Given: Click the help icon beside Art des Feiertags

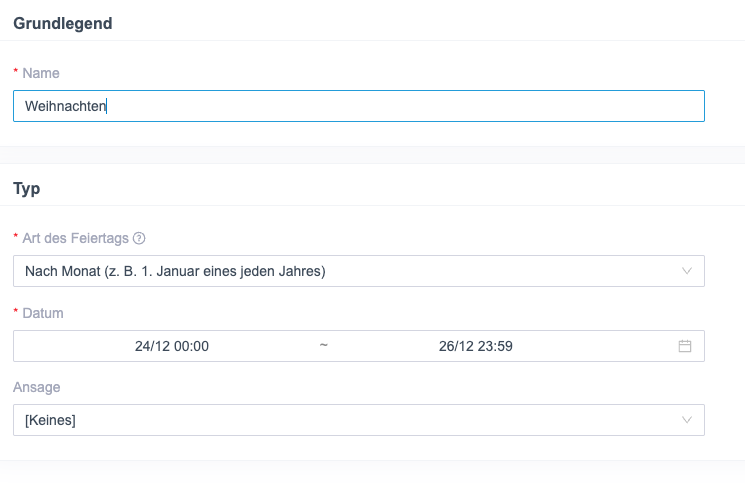Looking at the screenshot, I should pyautogui.click(x=140, y=238).
